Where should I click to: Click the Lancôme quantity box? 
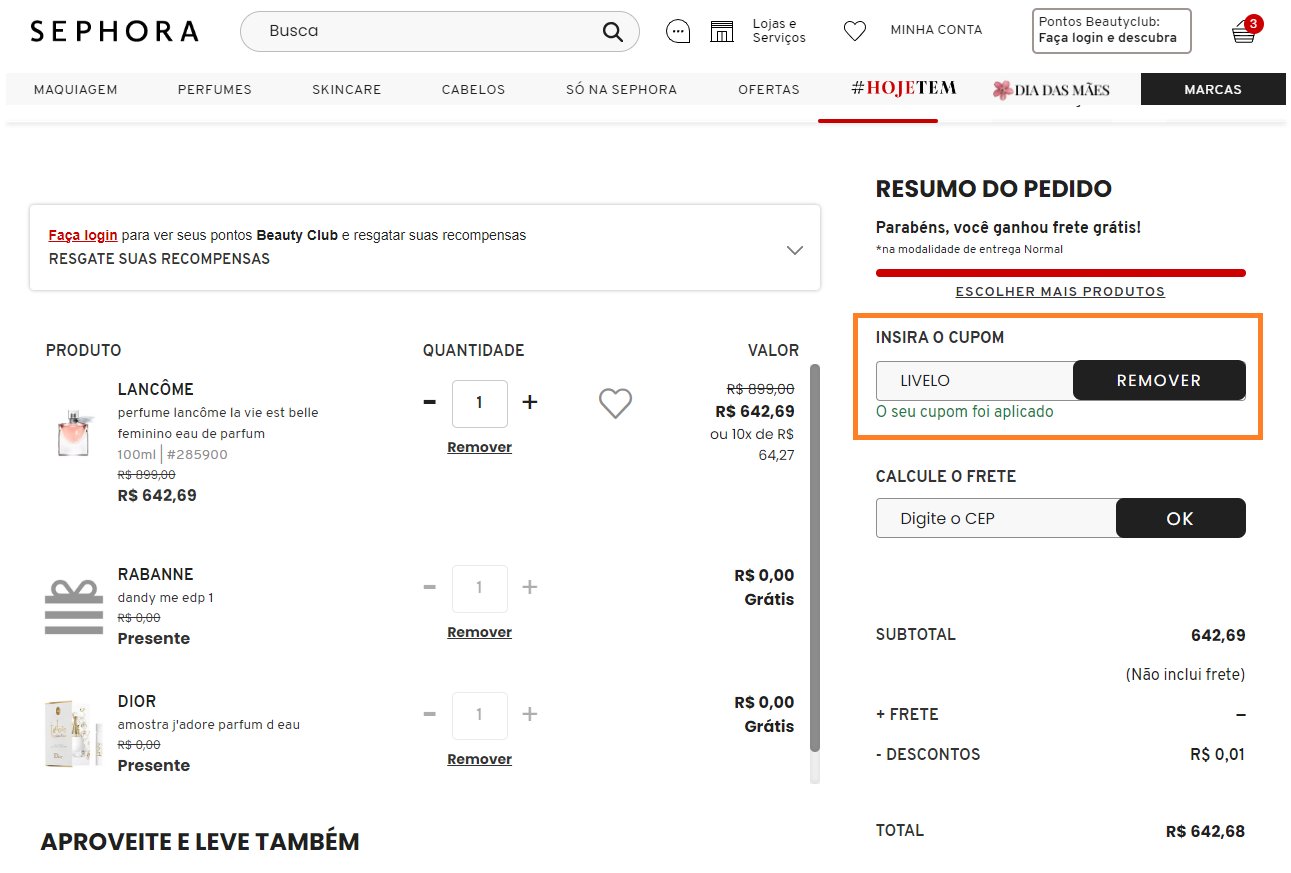tap(479, 403)
